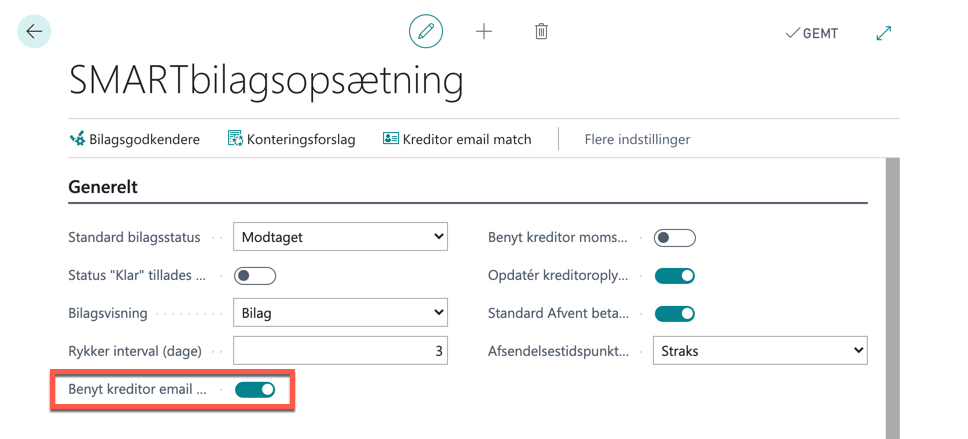This screenshot has height=439, width=968.
Task: Click the vertical scrollbar on right
Action: 893,298
